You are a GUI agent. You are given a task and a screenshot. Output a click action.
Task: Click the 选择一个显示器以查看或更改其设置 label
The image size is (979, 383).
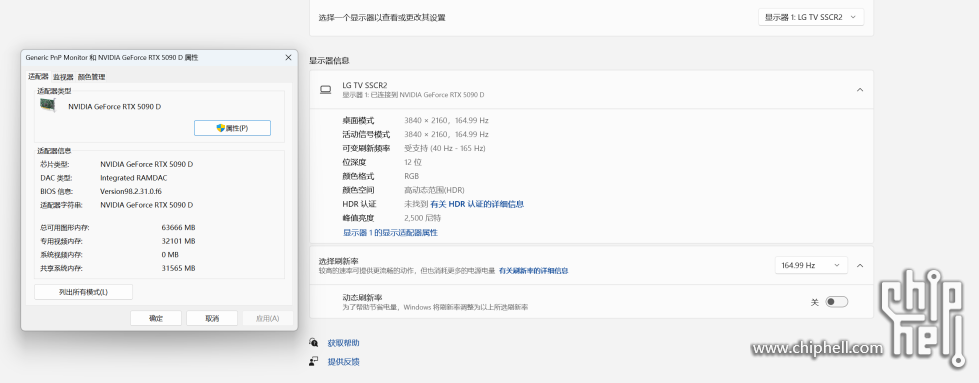coord(381,17)
